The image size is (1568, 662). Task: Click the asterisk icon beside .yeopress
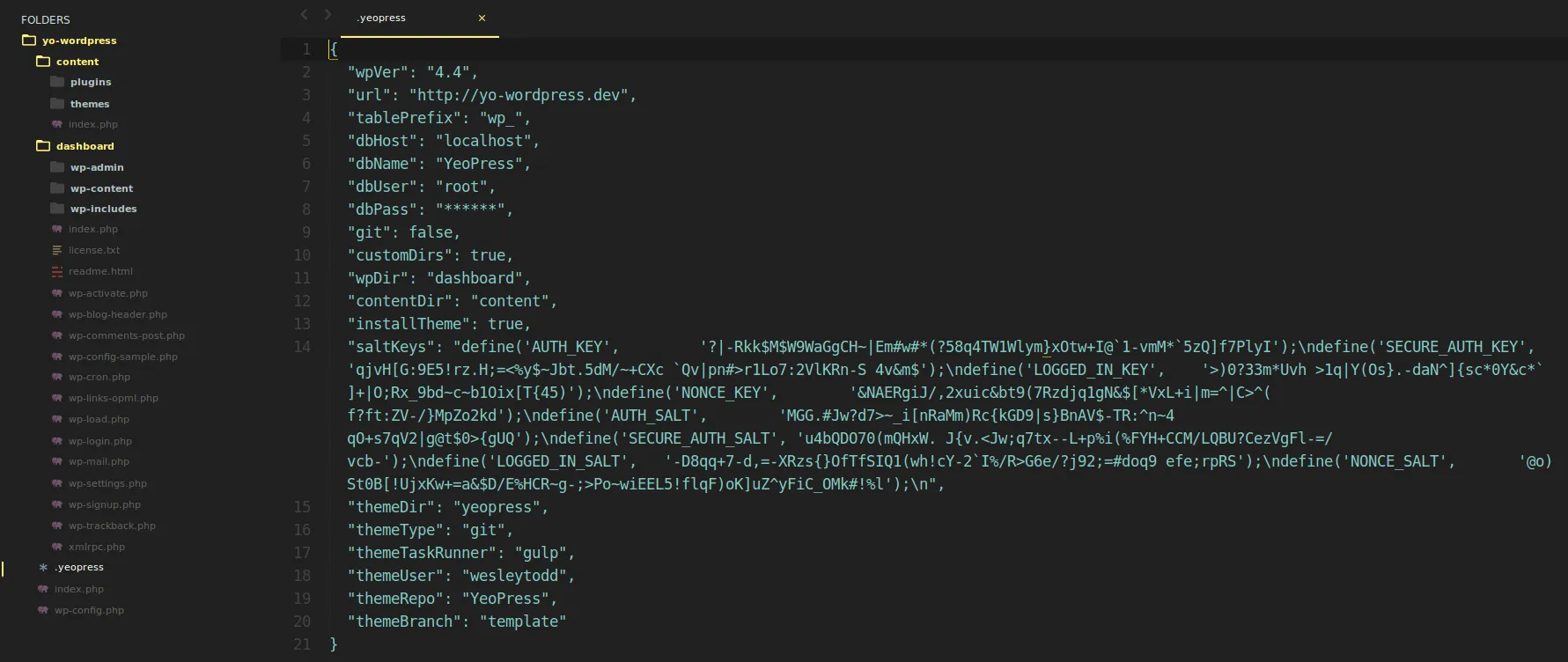[43, 568]
